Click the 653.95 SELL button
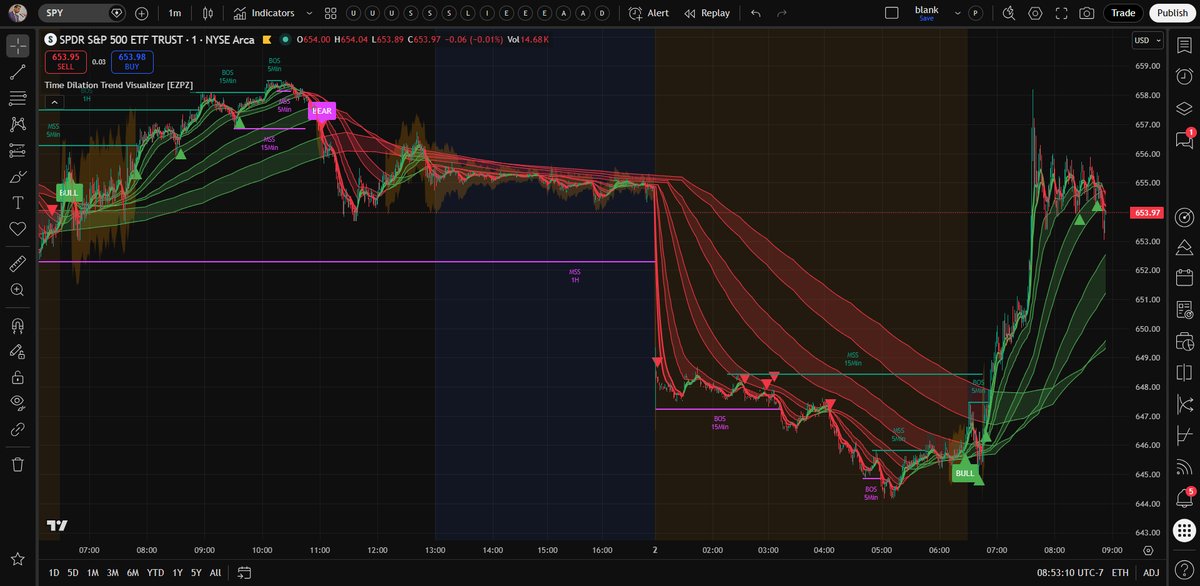Viewport: 1200px width, 586px height. 66,61
